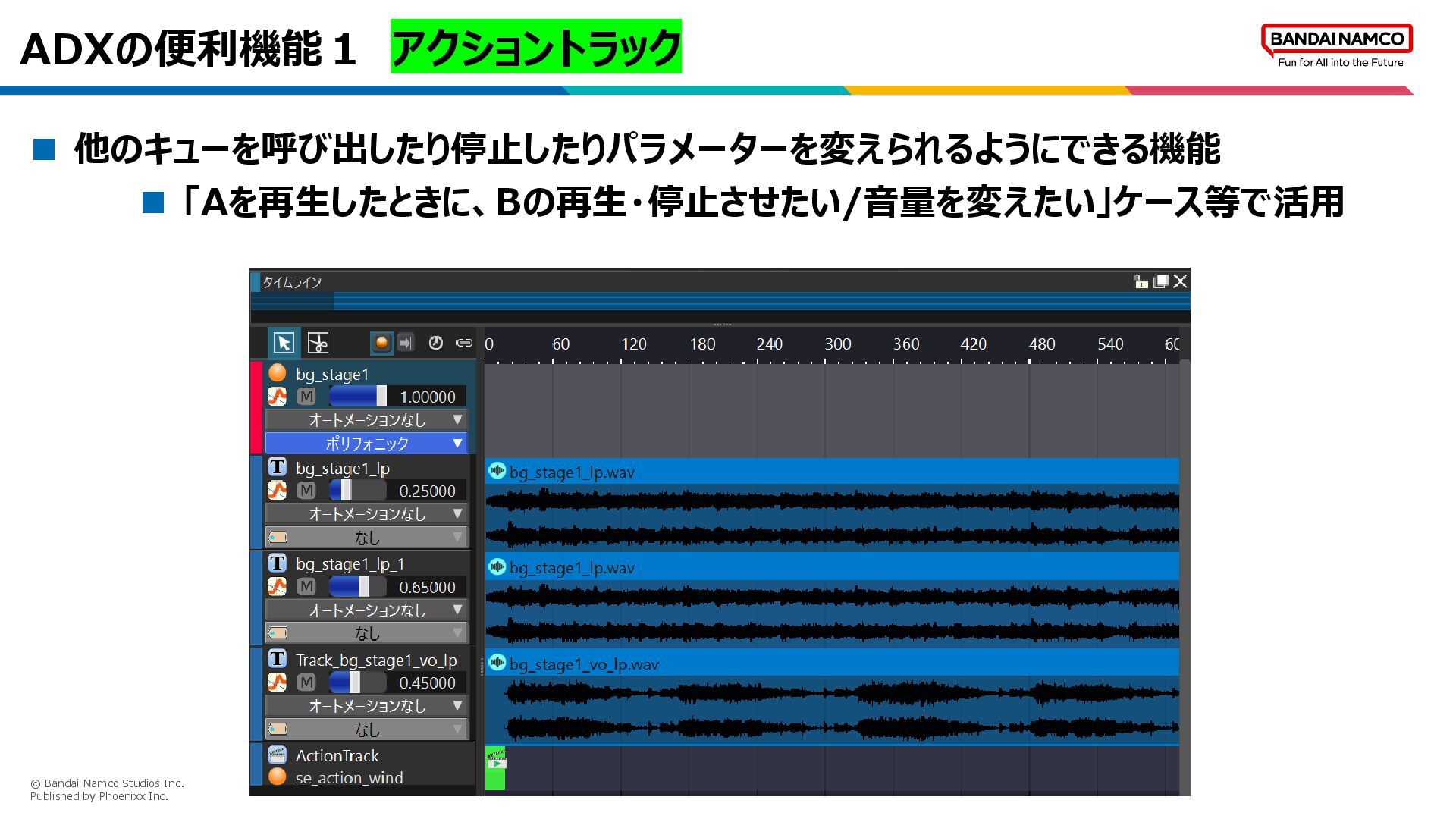Open the ポリフォニック dropdown
1456x819 pixels.
366,443
